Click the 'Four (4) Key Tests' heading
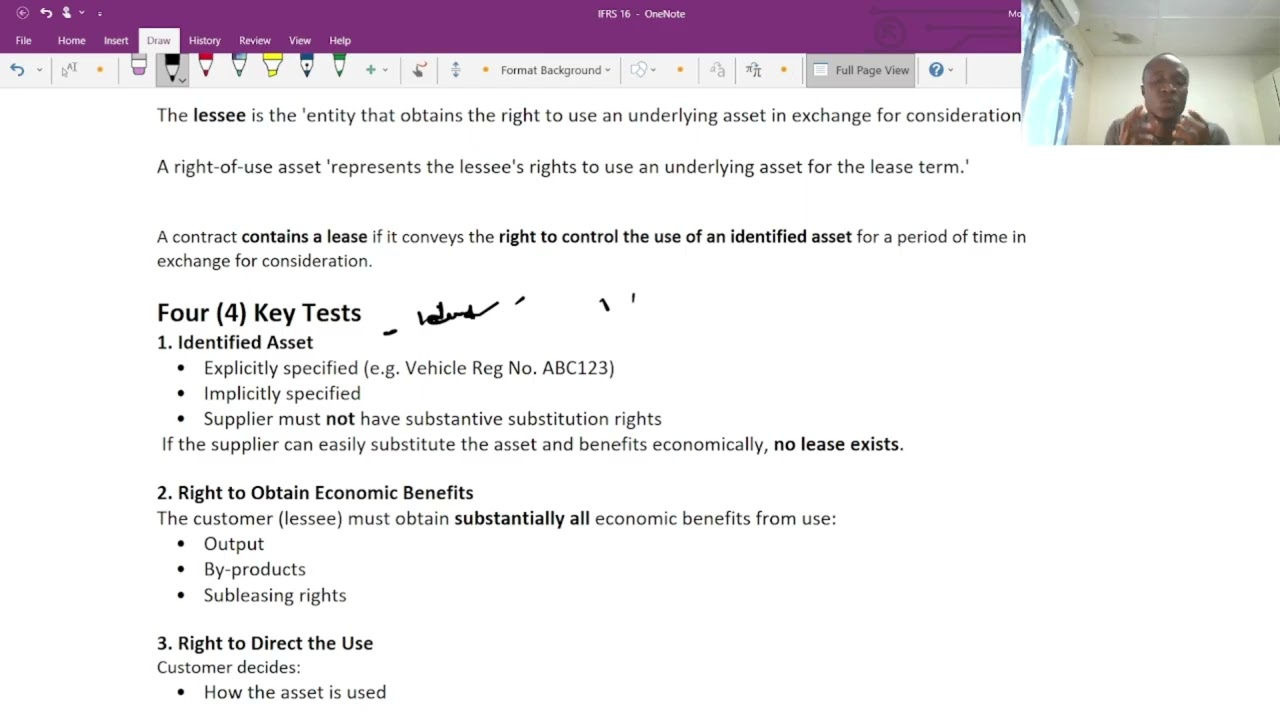 coord(259,312)
